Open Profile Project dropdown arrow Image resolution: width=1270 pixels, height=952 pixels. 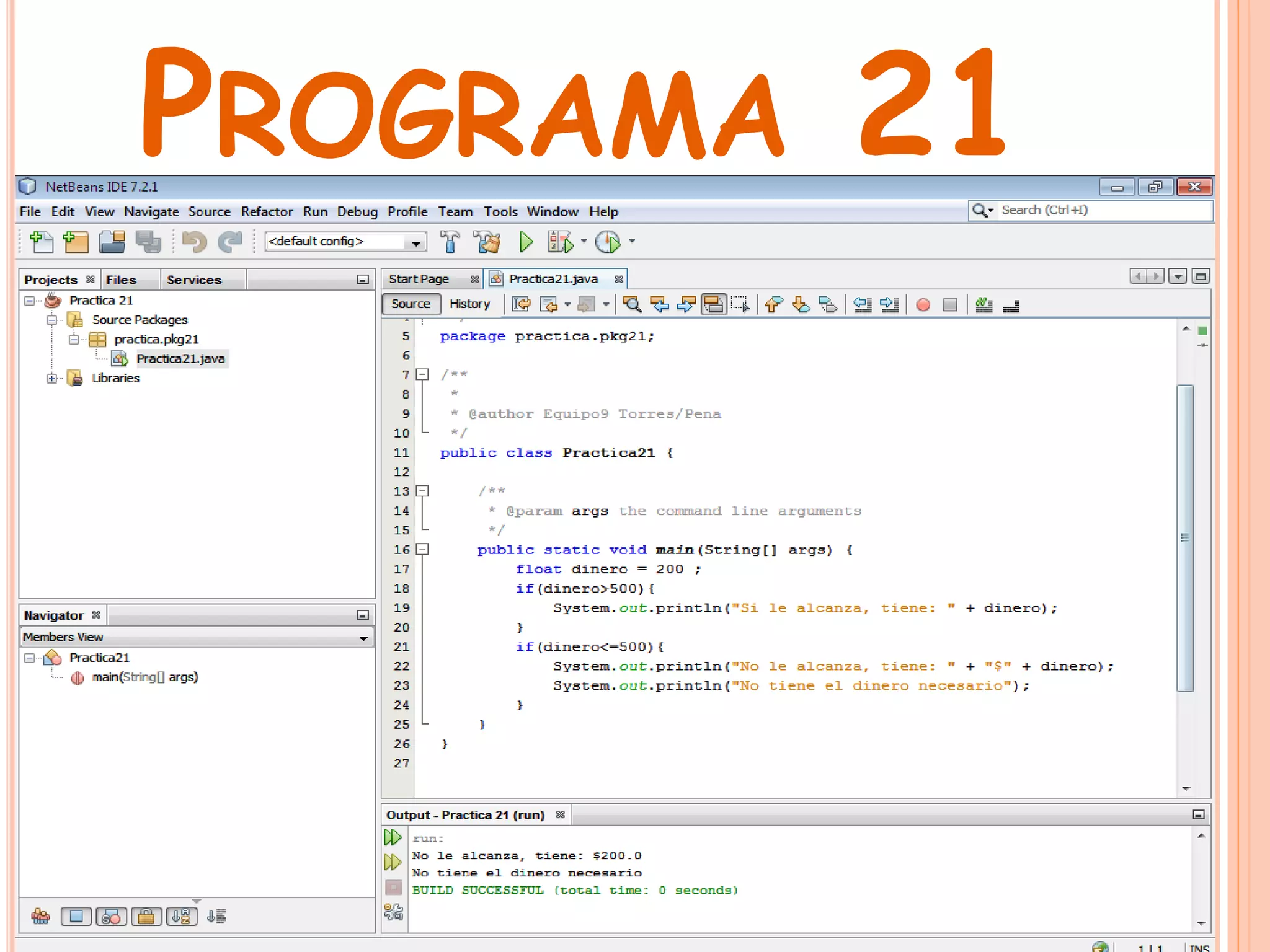tap(632, 241)
